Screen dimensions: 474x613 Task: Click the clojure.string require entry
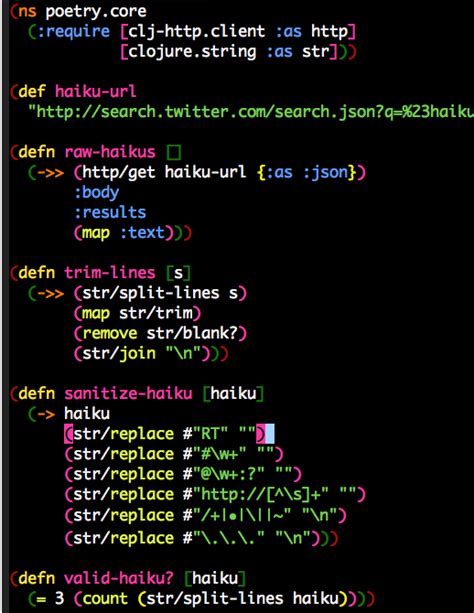pyautogui.click(x=229, y=52)
